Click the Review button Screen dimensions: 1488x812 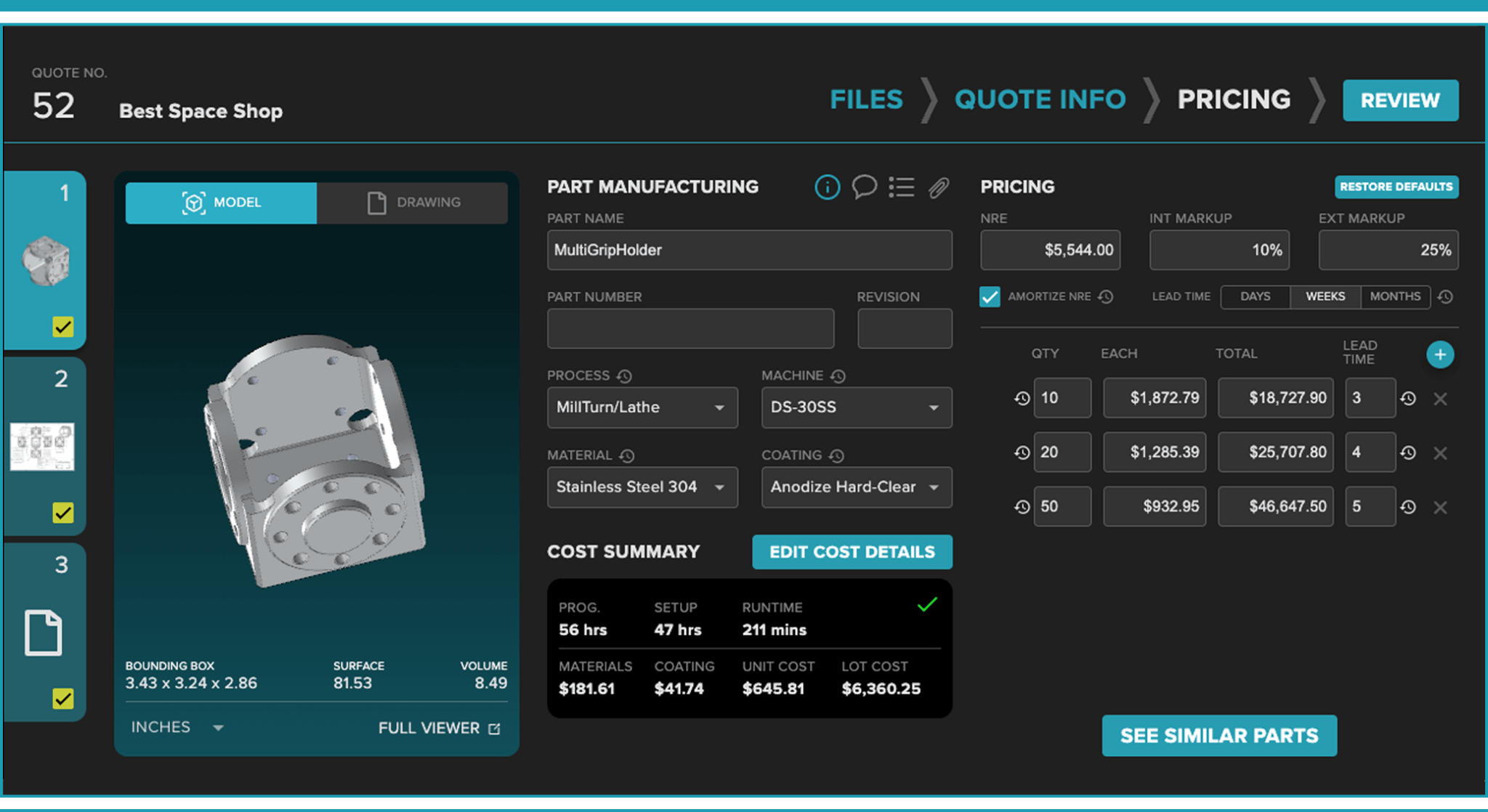pos(1400,100)
